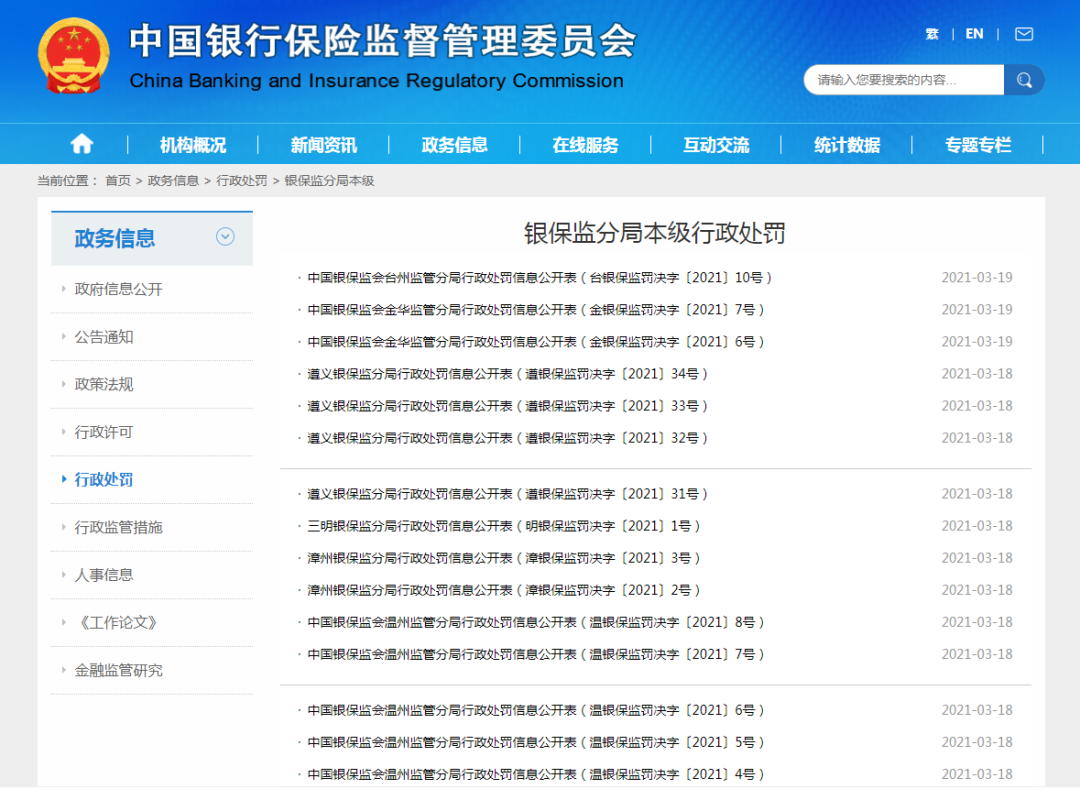
Task: Open 机构概况 menu
Action: (x=193, y=145)
